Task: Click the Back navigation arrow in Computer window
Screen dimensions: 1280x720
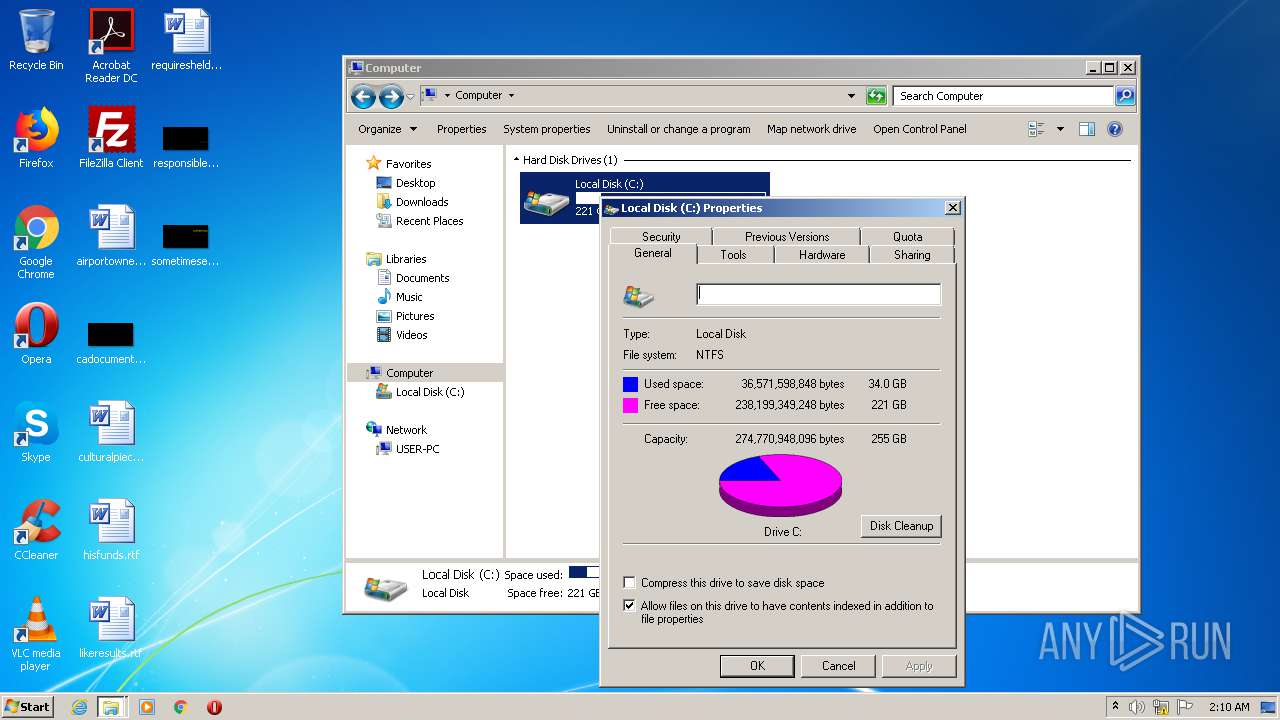Action: (x=364, y=96)
